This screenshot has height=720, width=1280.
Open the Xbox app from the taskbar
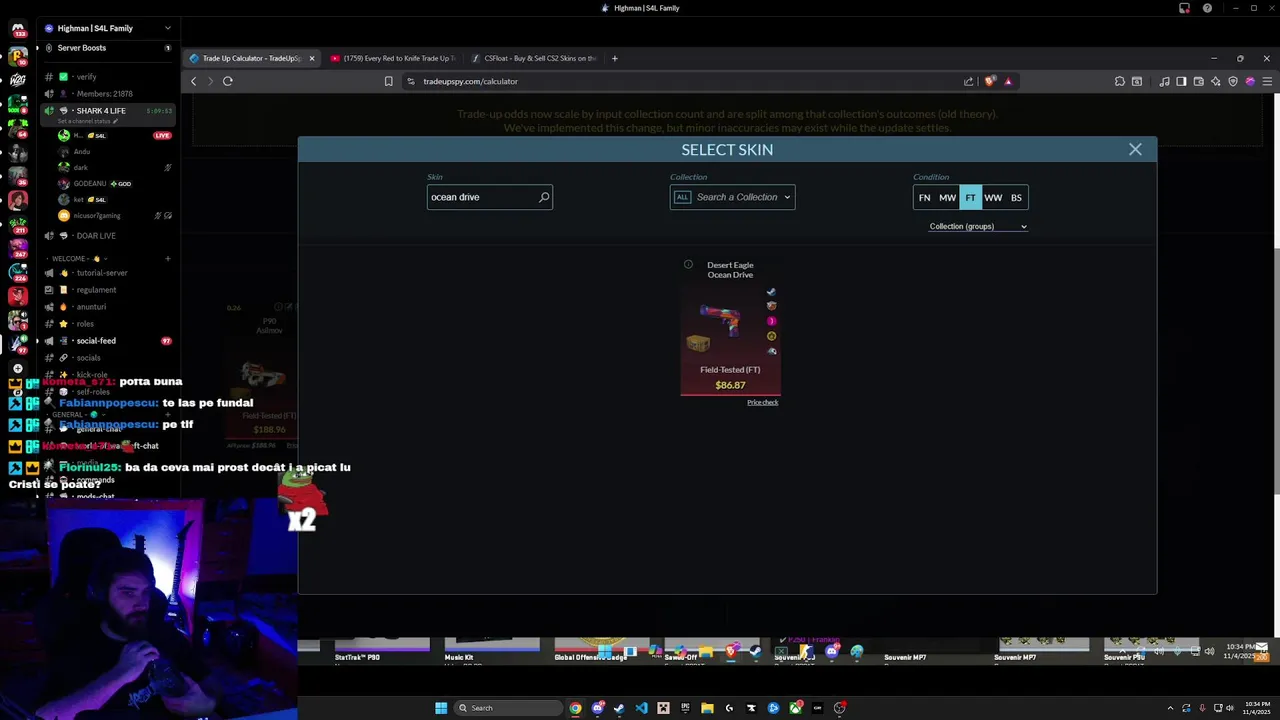[795, 708]
